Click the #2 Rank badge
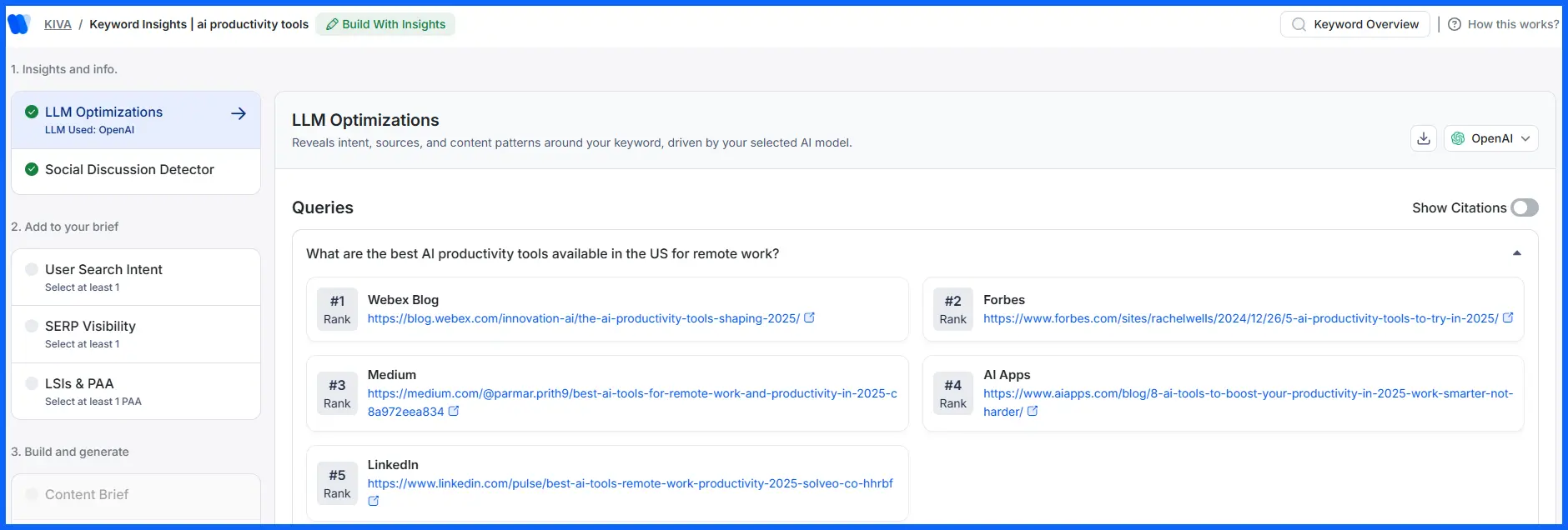Image resolution: width=1568 pixels, height=530 pixels. tap(952, 309)
